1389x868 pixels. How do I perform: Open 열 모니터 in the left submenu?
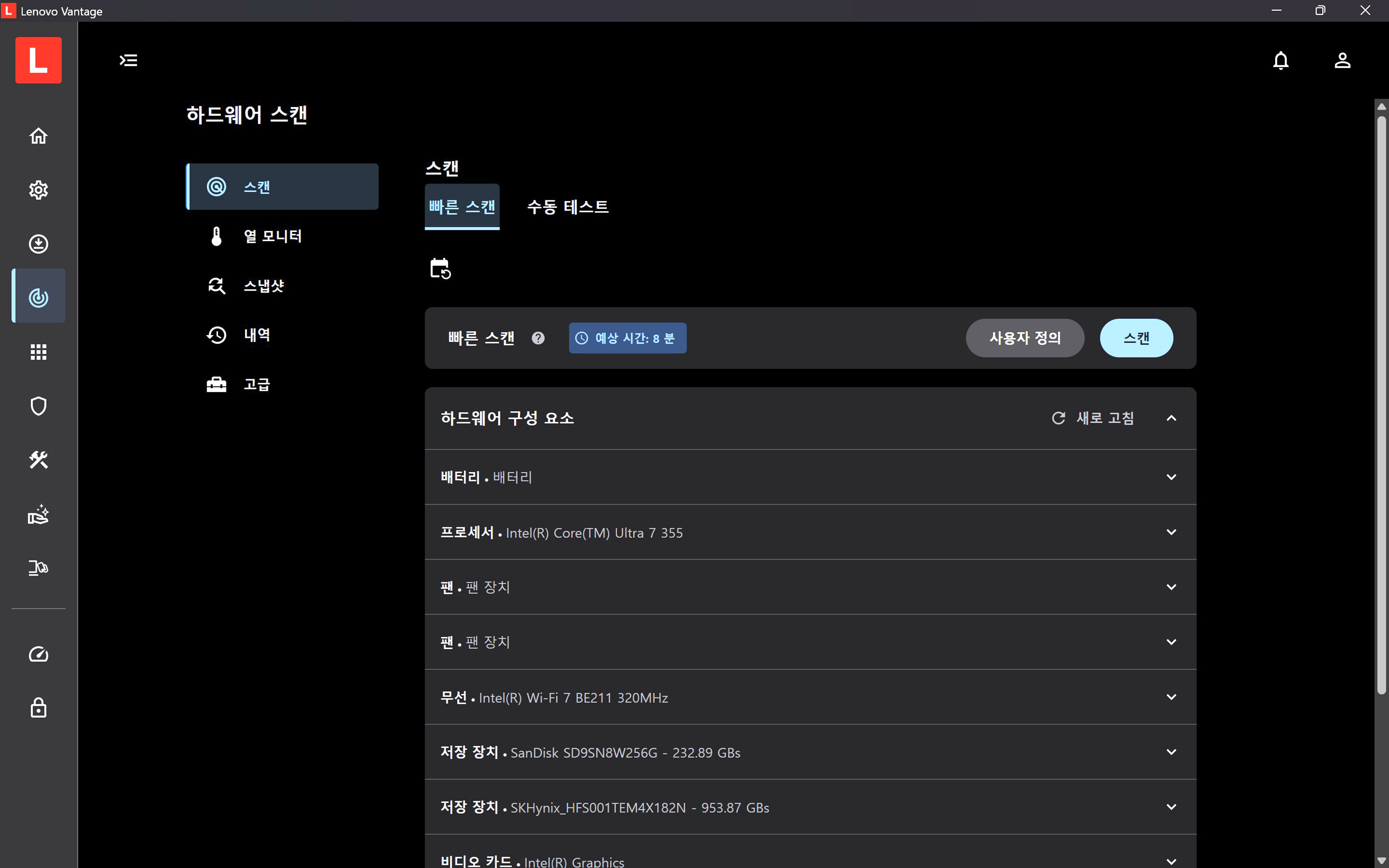click(282, 236)
